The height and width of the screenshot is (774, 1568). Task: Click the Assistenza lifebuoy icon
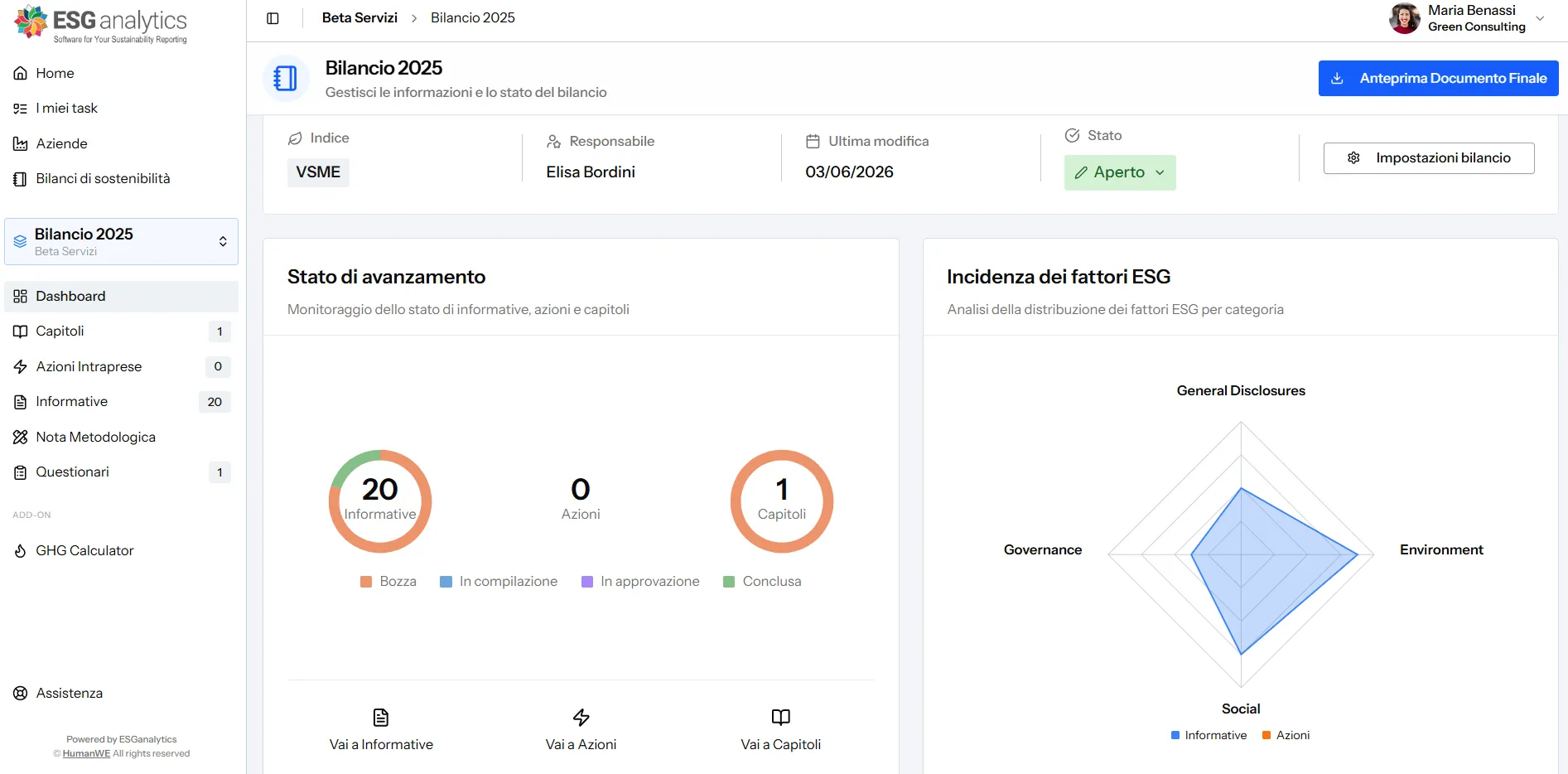(x=21, y=694)
